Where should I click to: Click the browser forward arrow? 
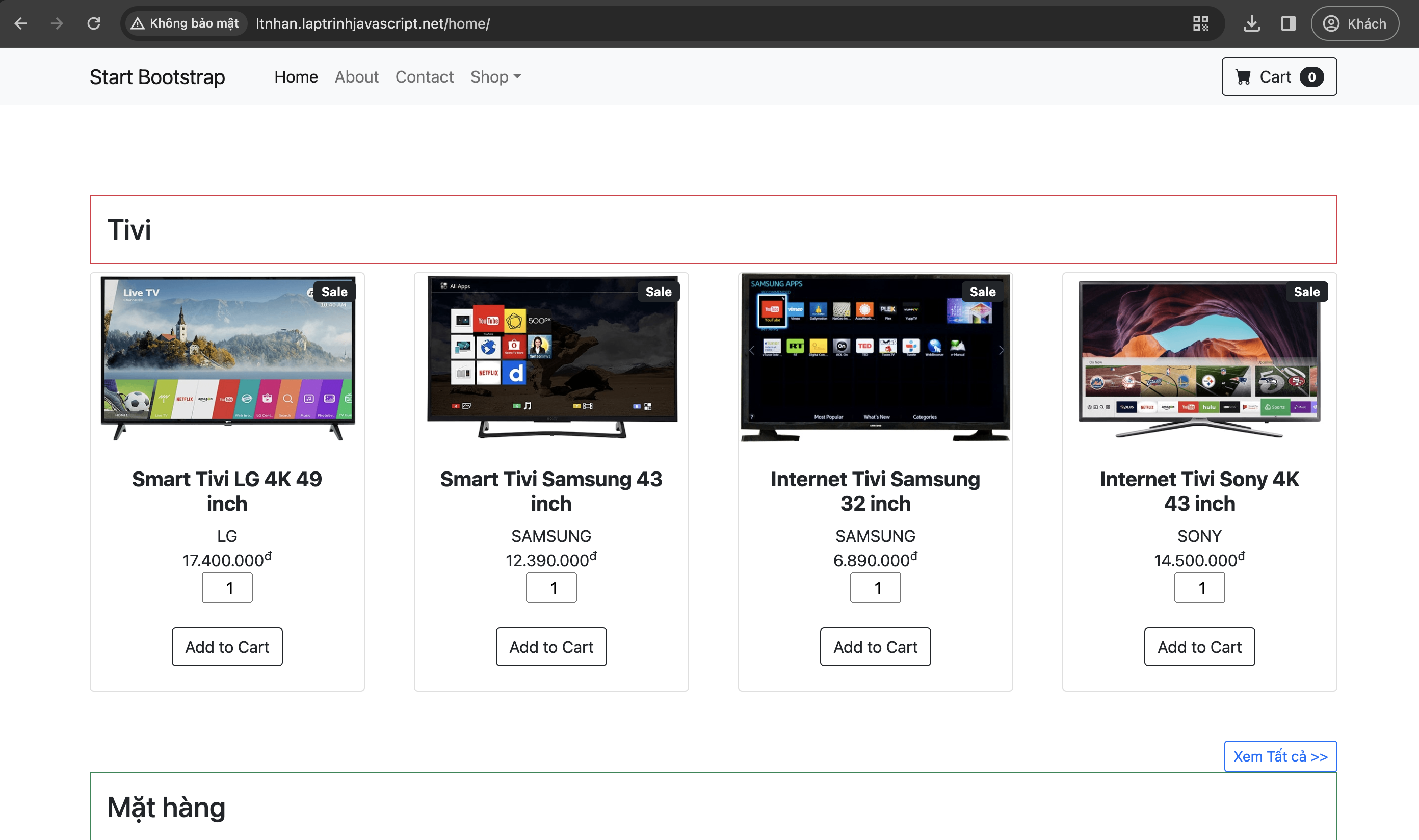(x=57, y=23)
